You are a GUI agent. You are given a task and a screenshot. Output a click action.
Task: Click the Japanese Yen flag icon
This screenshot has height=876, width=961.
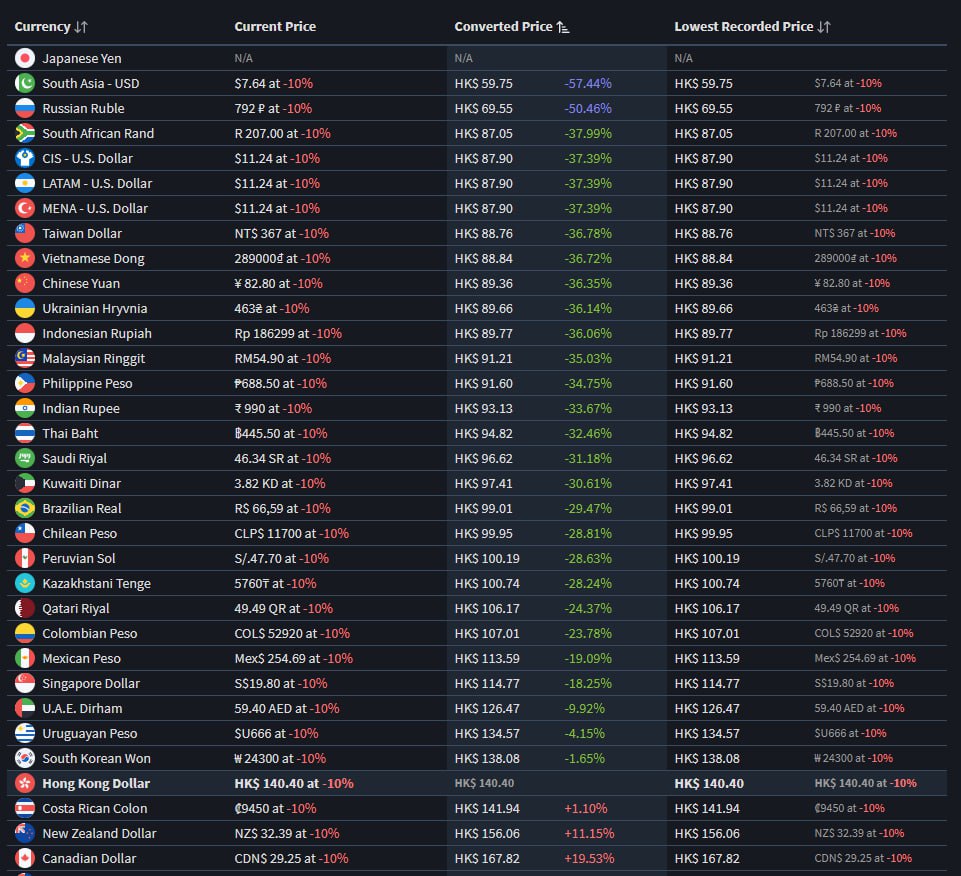[x=25, y=59]
